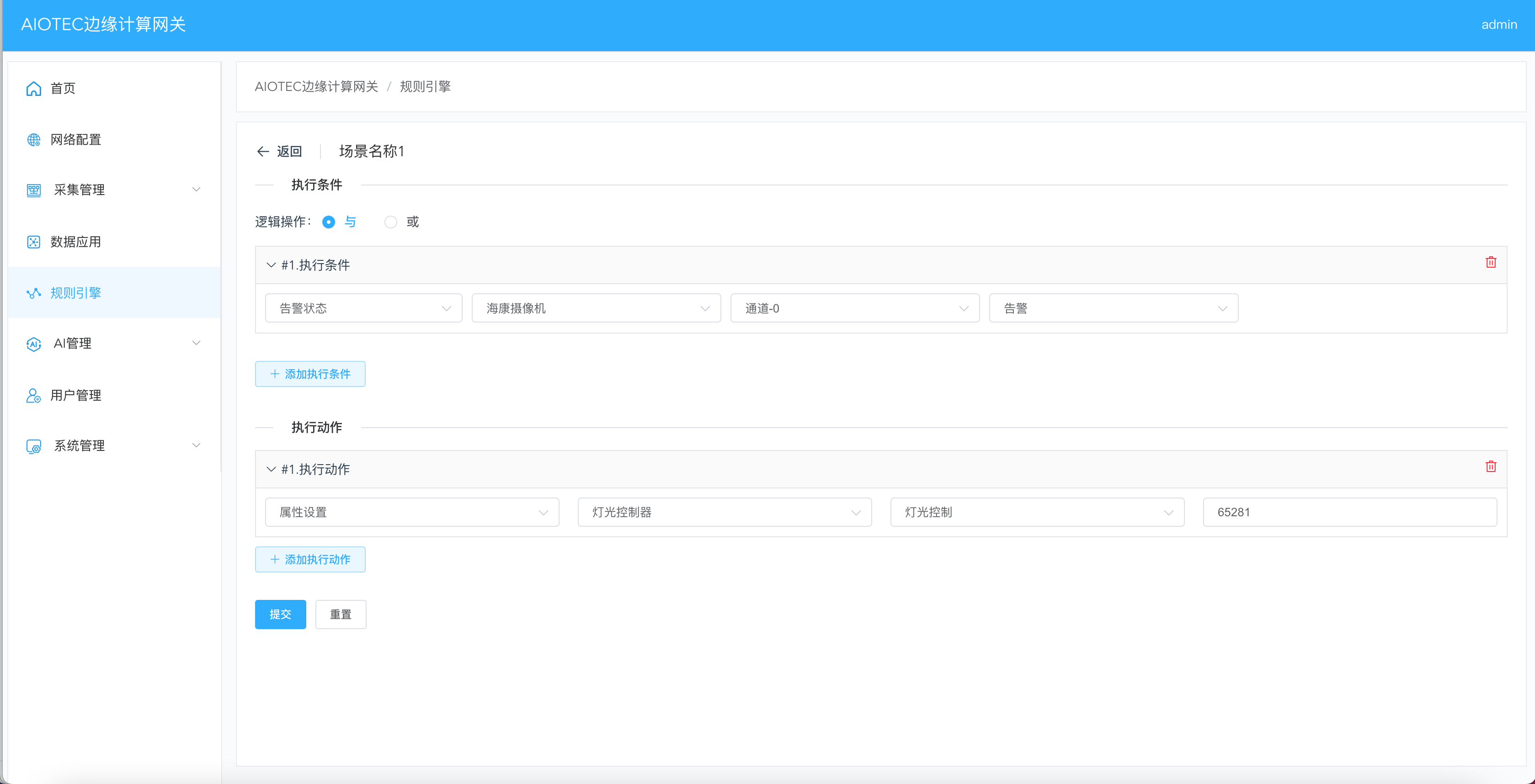Image resolution: width=1535 pixels, height=784 pixels.
Task: Click the AIOTEC边缘计算网关 header title
Action: pyautogui.click(x=104, y=24)
